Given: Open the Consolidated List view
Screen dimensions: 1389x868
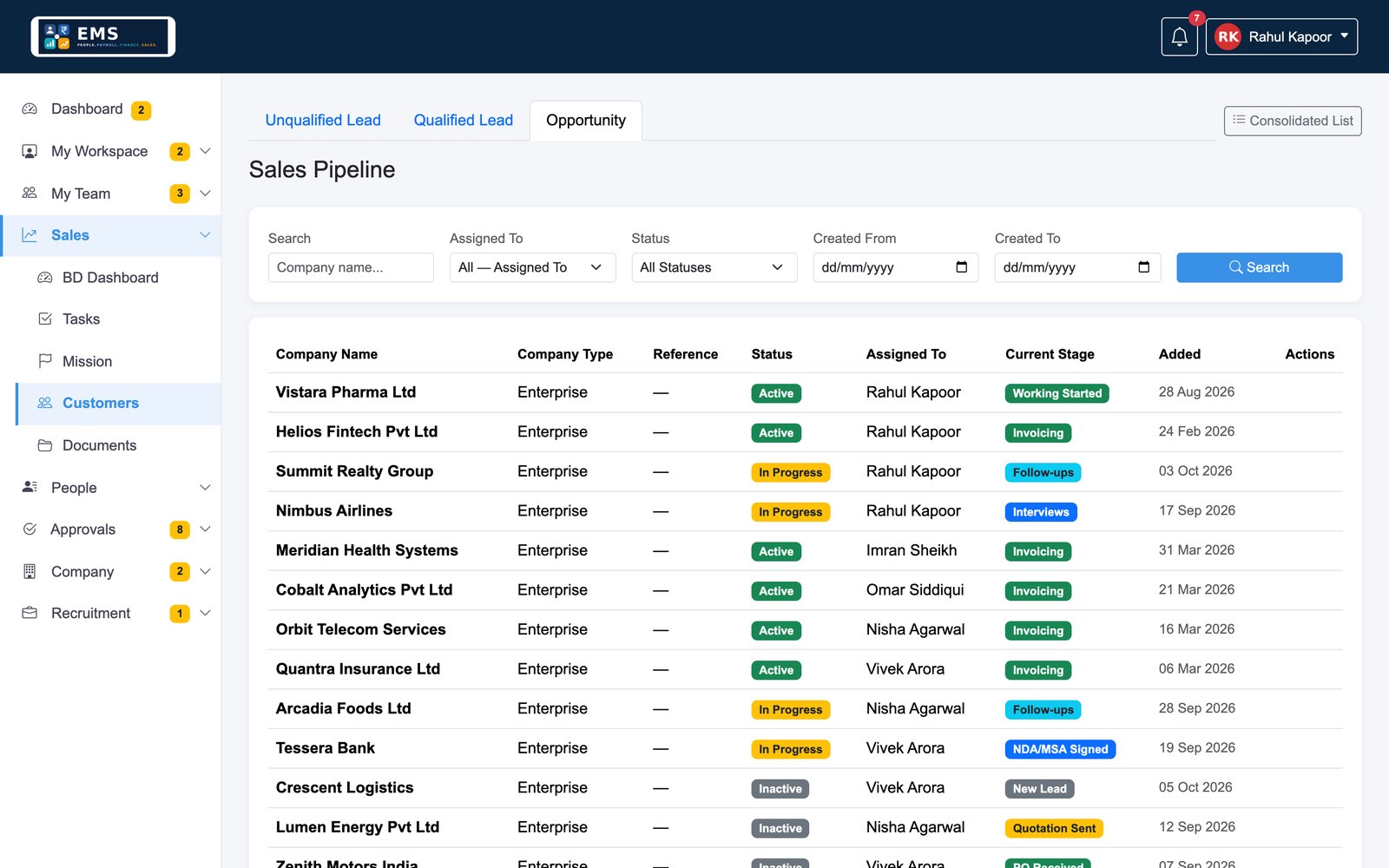Looking at the screenshot, I should [1293, 121].
